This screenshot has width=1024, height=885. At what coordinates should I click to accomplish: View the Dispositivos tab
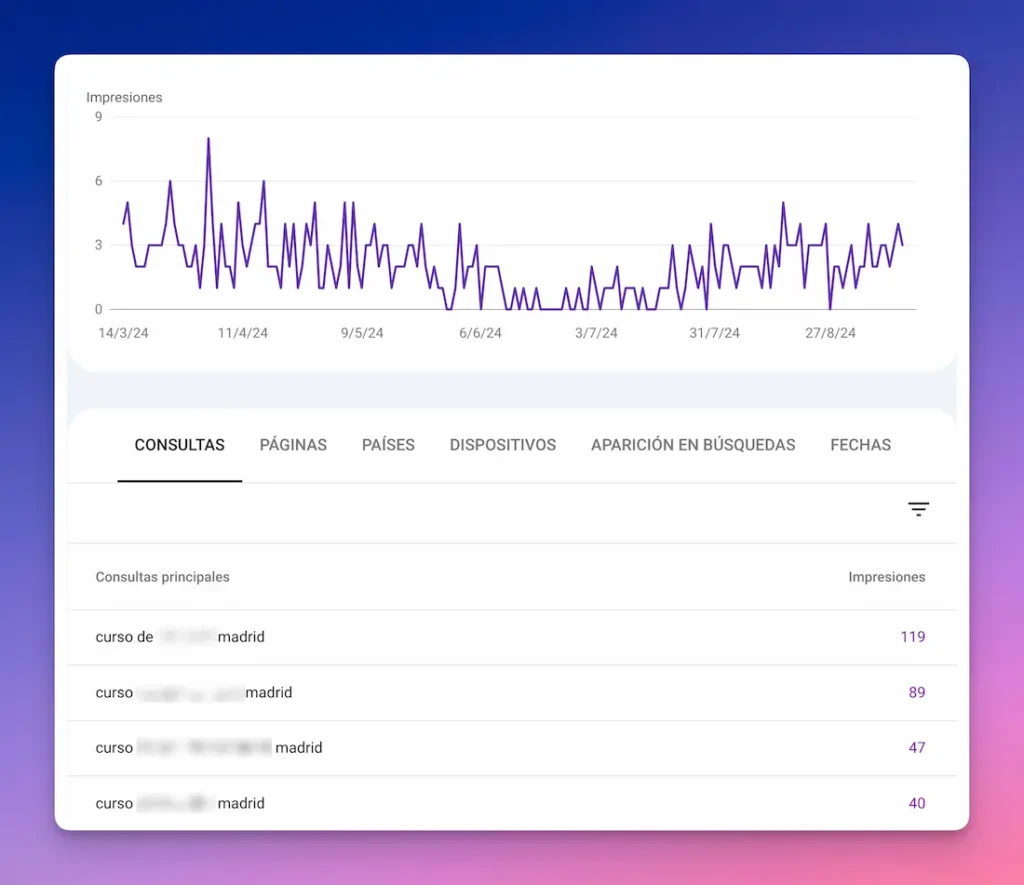[503, 445]
